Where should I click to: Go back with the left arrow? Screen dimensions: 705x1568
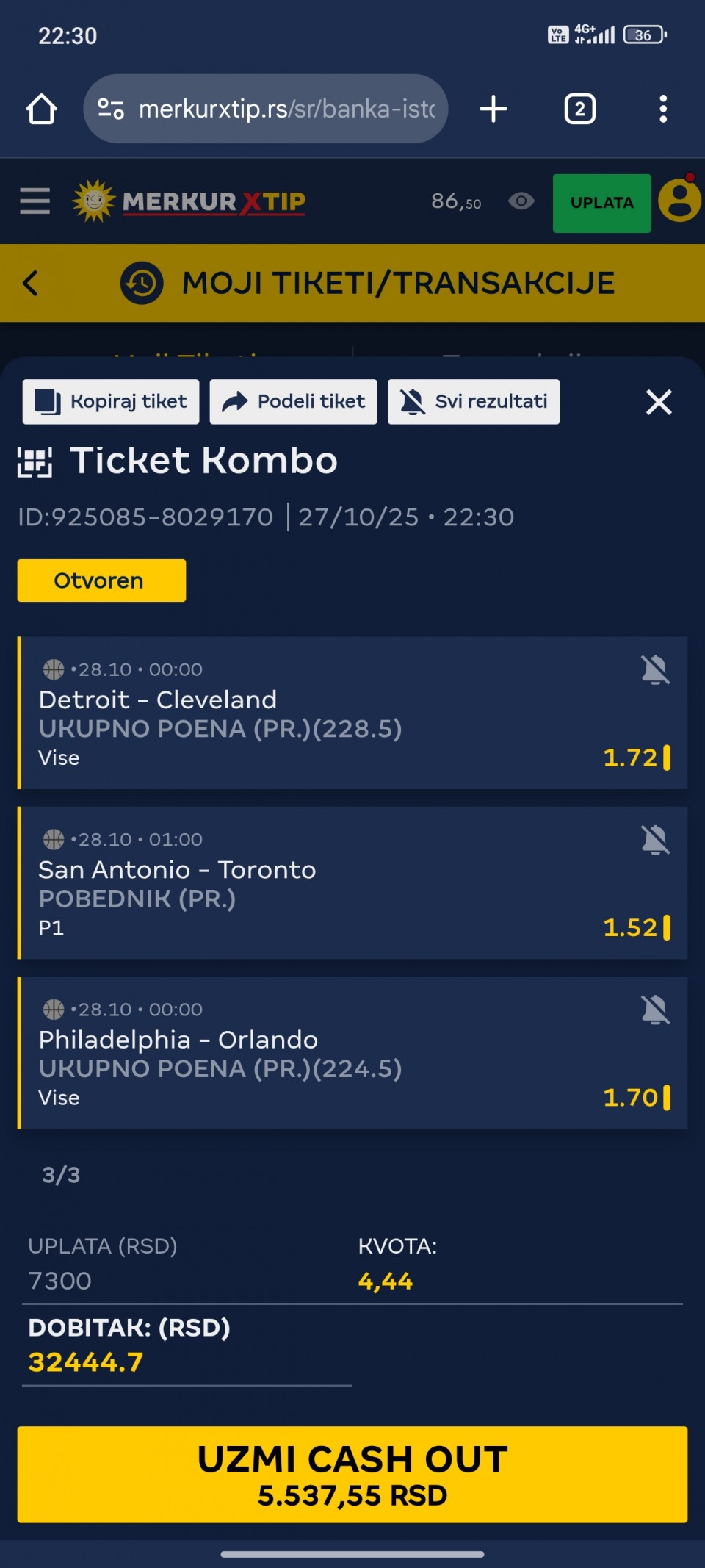point(30,283)
